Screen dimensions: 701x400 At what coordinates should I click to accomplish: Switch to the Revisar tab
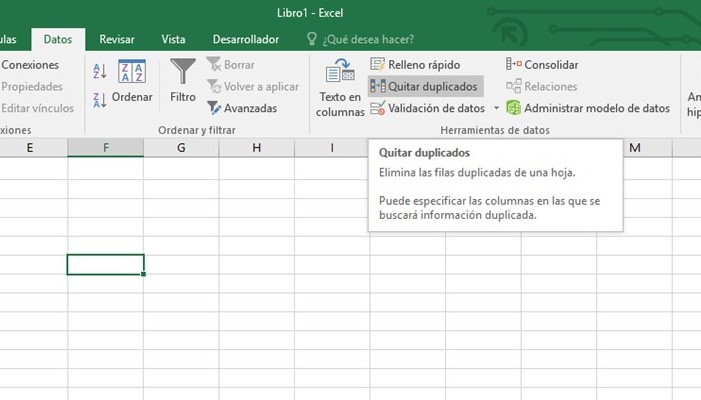[x=117, y=39]
